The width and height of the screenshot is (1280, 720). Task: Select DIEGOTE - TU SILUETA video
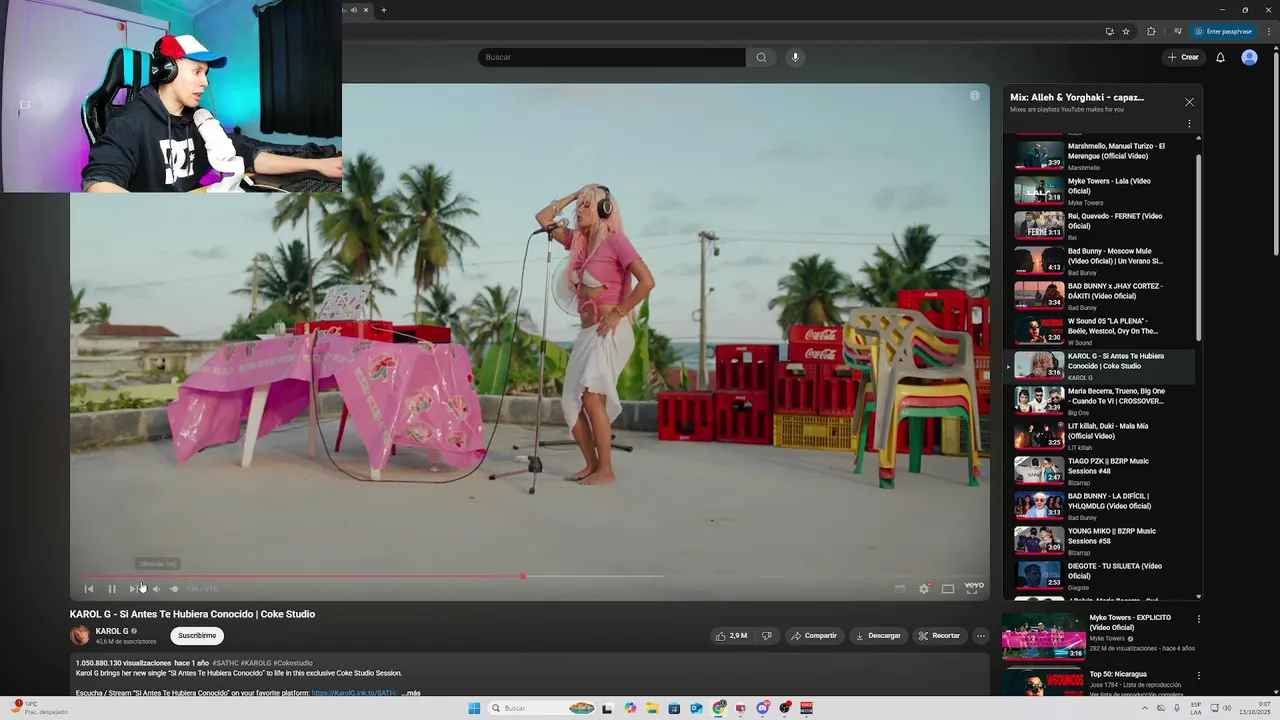pos(1099,575)
